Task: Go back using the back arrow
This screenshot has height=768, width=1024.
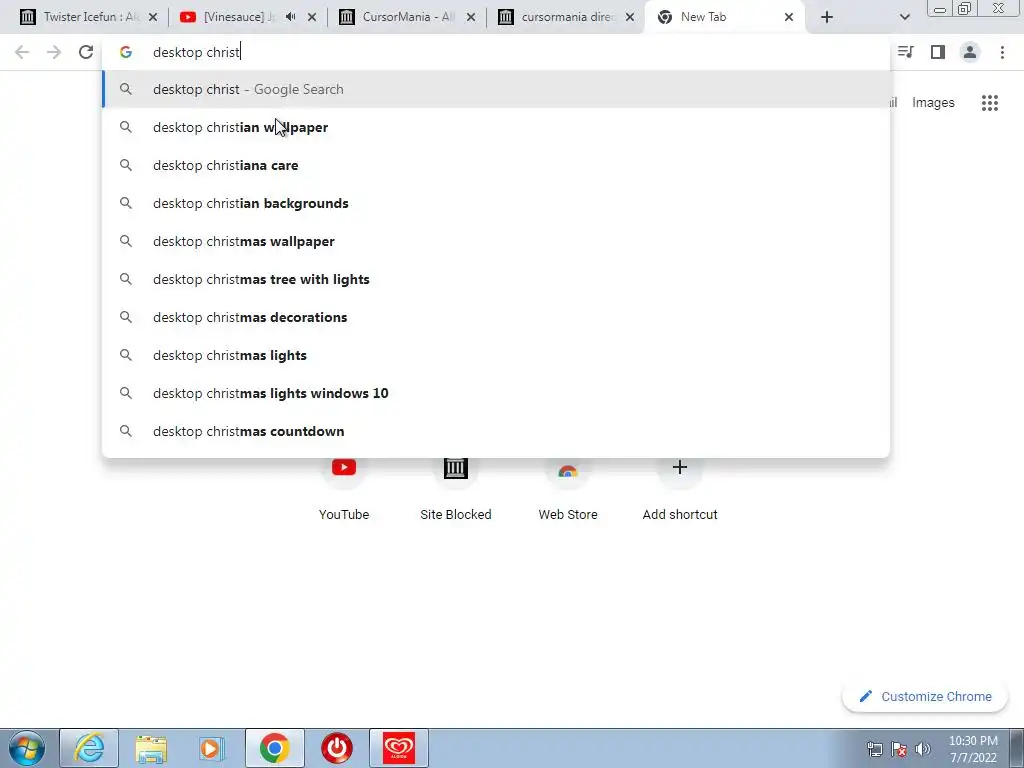Action: click(x=22, y=52)
